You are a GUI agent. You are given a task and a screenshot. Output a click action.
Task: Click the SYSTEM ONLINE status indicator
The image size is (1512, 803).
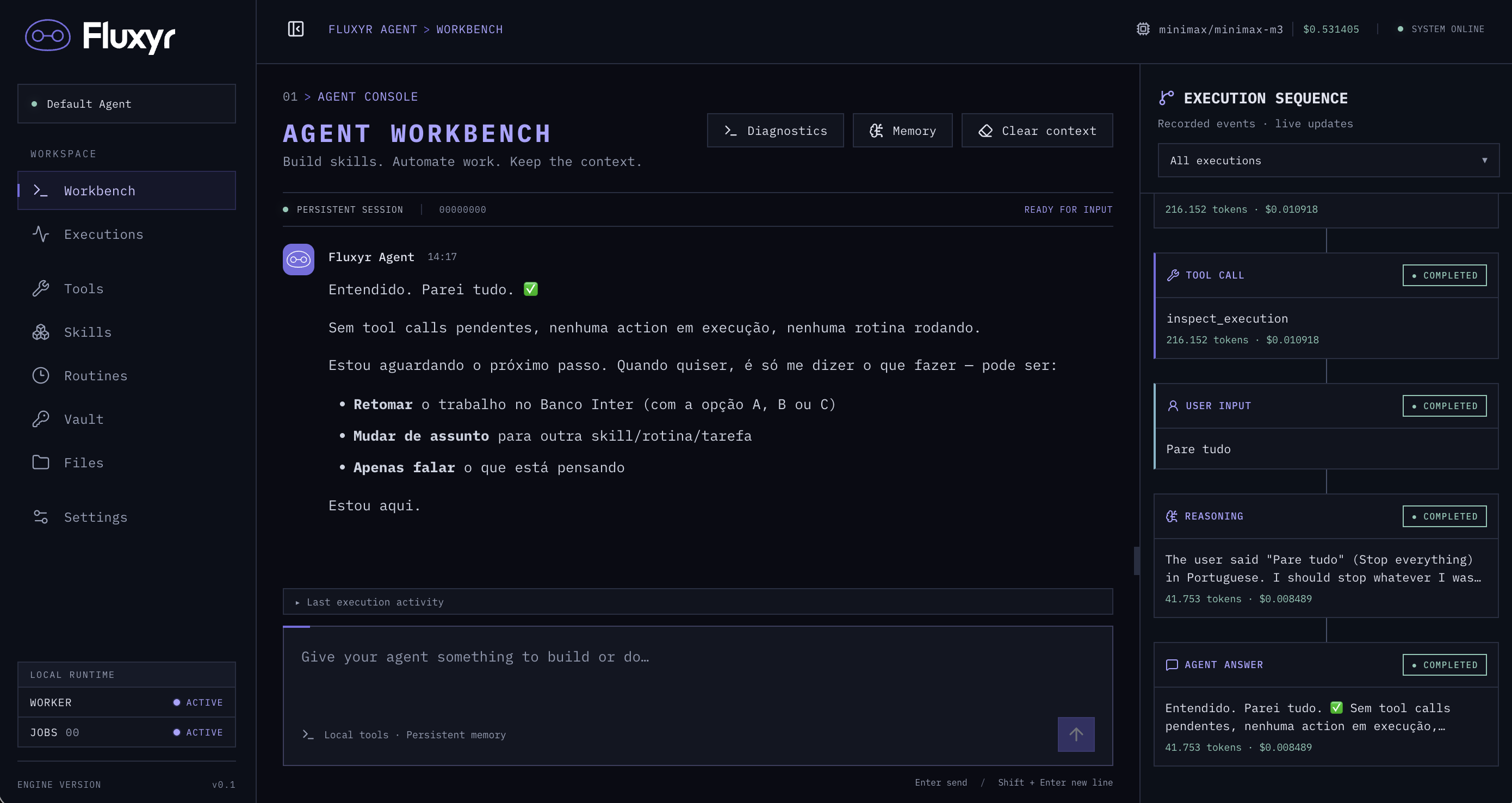click(x=1440, y=29)
